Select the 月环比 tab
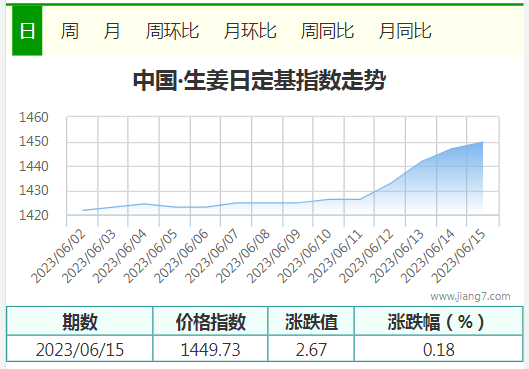529x369 pixels. (250, 31)
